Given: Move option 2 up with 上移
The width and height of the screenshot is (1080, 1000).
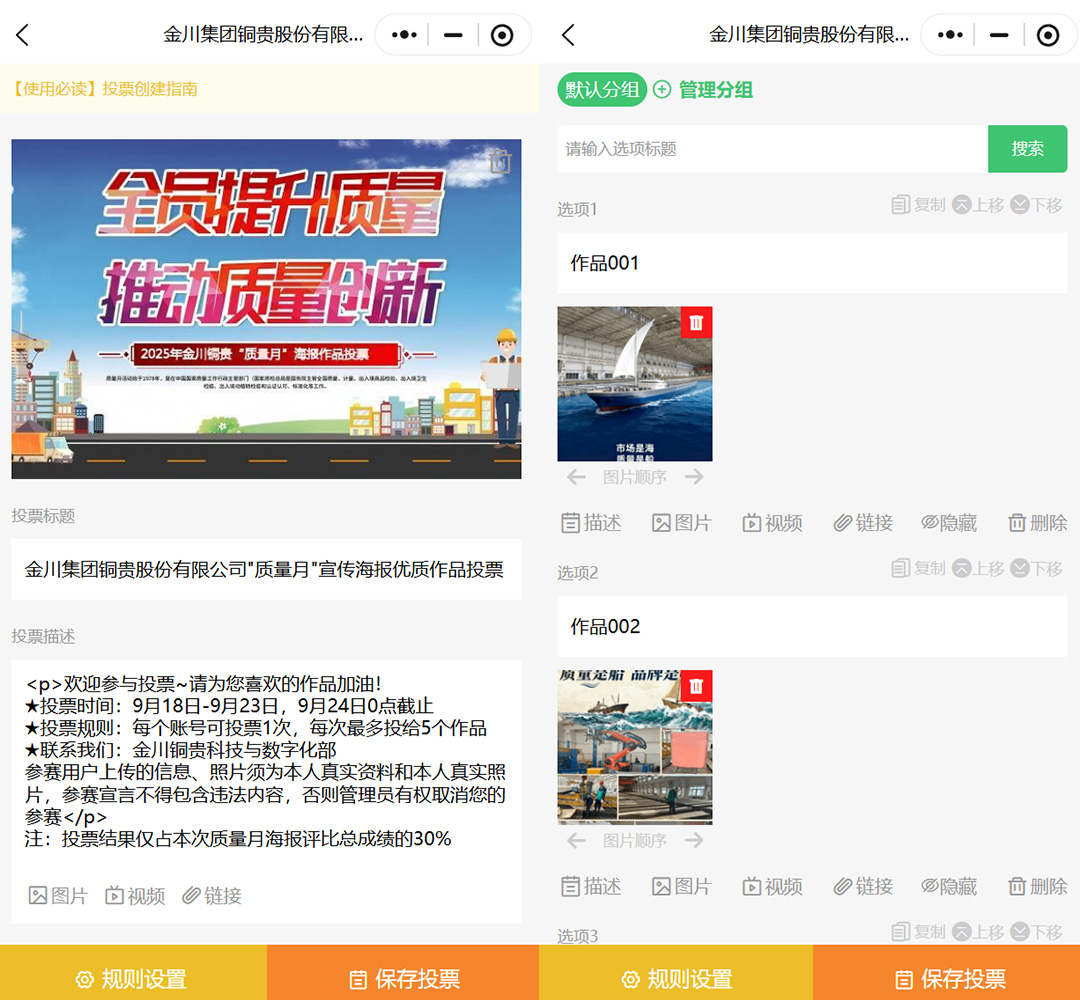Looking at the screenshot, I should point(978,569).
